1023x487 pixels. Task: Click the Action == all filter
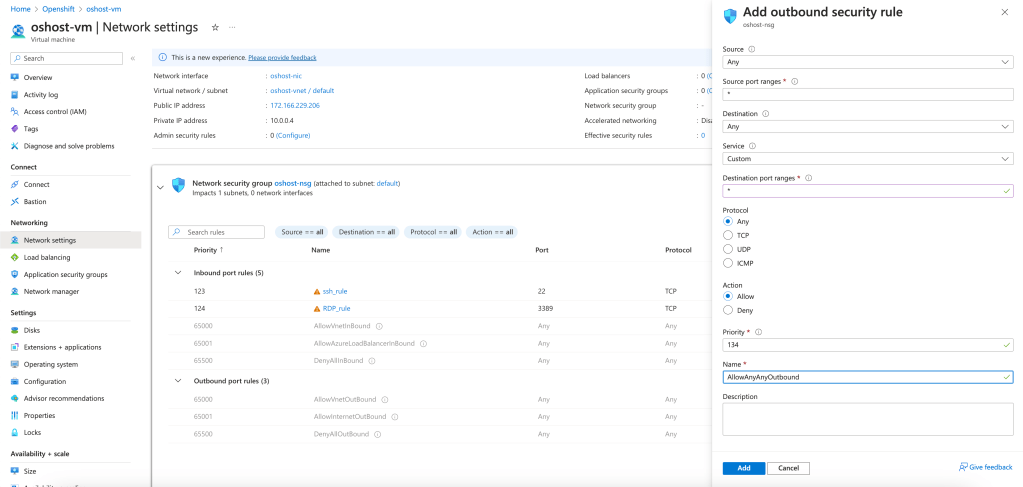click(x=492, y=232)
